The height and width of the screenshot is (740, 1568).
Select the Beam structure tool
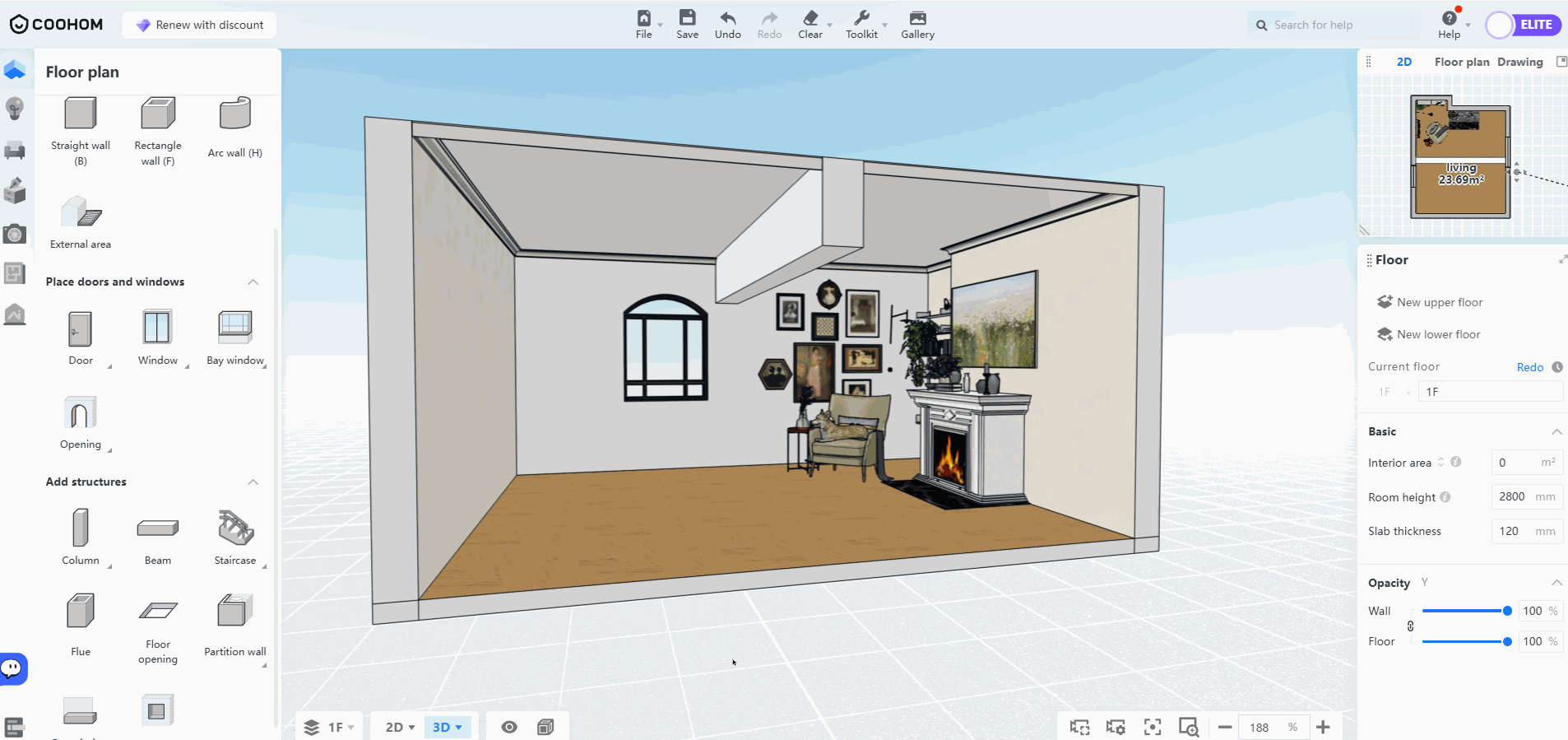click(157, 529)
